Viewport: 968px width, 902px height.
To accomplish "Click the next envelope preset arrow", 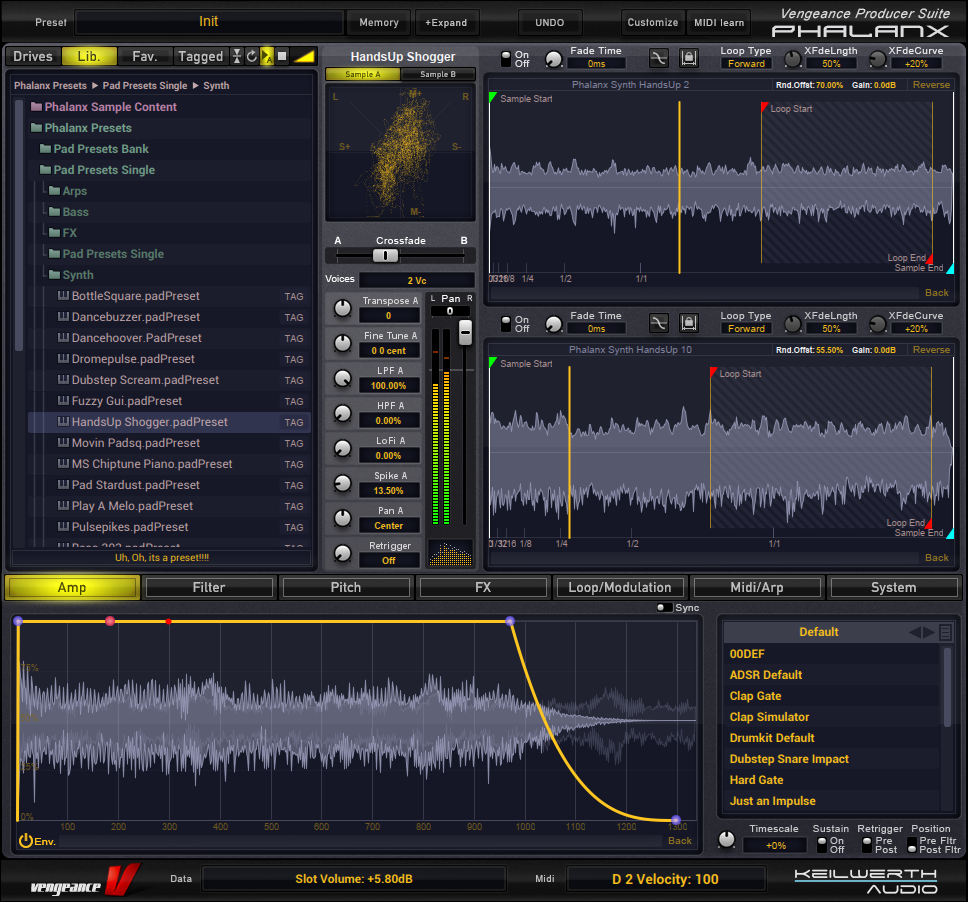I will click(929, 632).
